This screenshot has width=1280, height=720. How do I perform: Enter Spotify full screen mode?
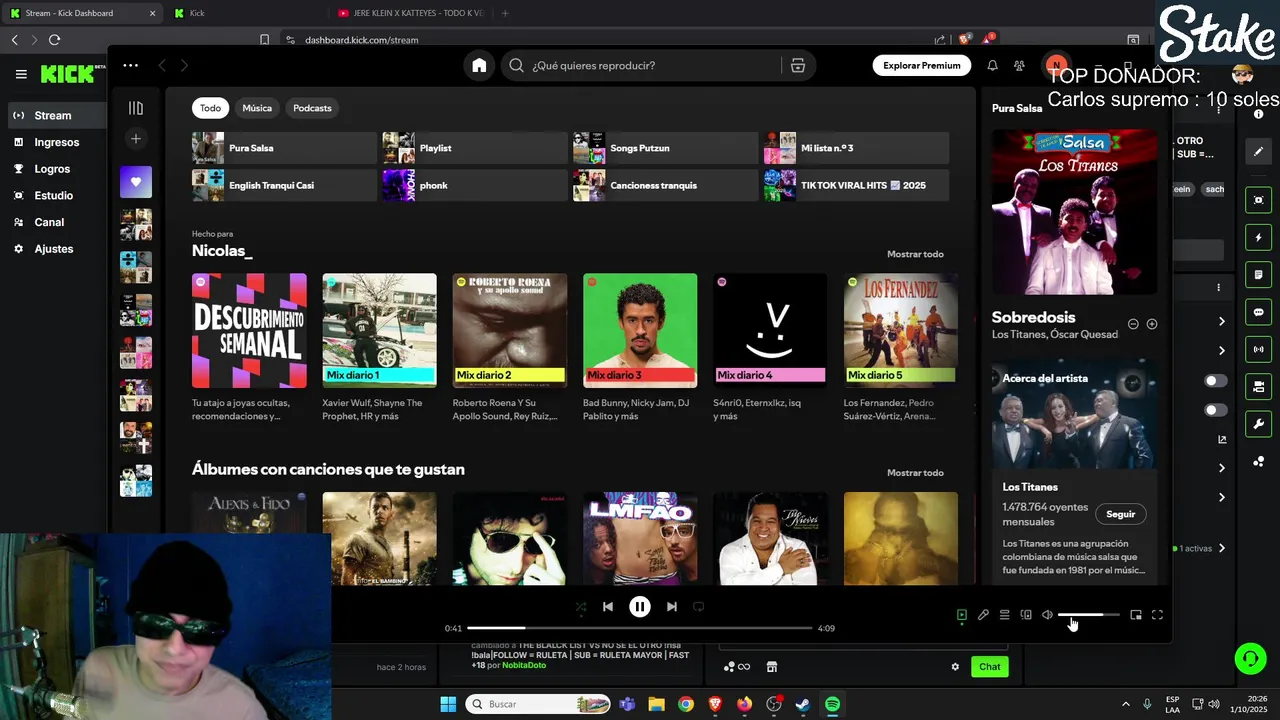click(1157, 615)
